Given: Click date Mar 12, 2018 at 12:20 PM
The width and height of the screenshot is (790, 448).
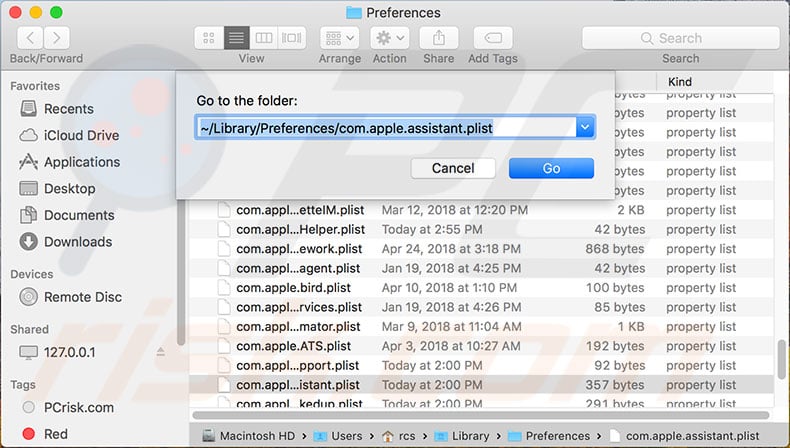Looking at the screenshot, I should [454, 210].
